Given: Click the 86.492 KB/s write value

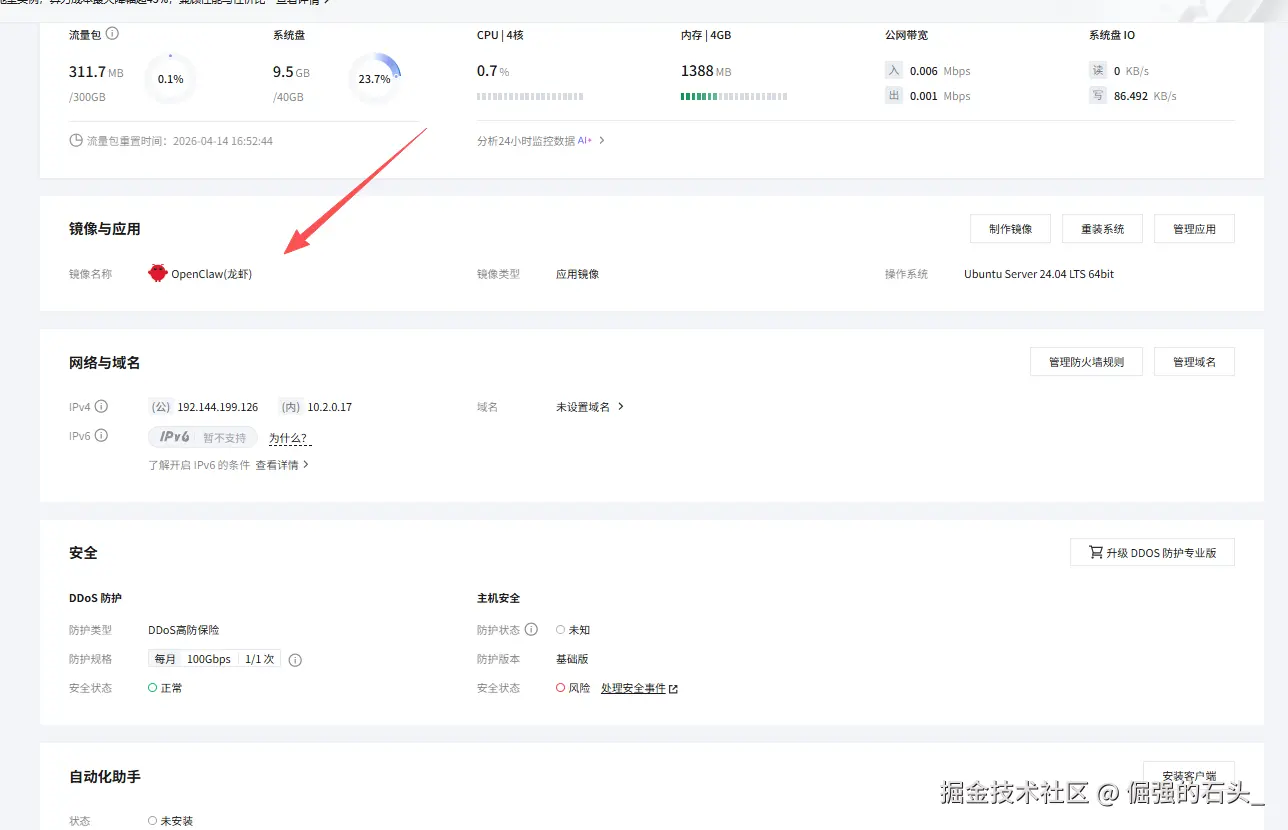Looking at the screenshot, I should click(1145, 96).
